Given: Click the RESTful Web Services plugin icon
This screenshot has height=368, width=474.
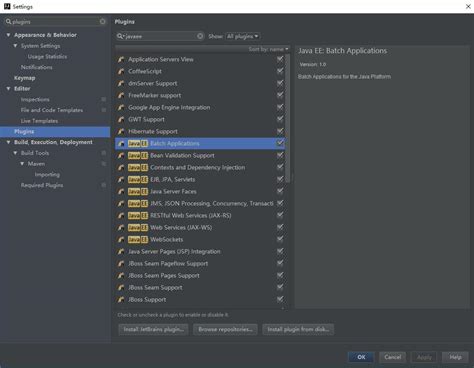Looking at the screenshot, I should click(121, 215).
